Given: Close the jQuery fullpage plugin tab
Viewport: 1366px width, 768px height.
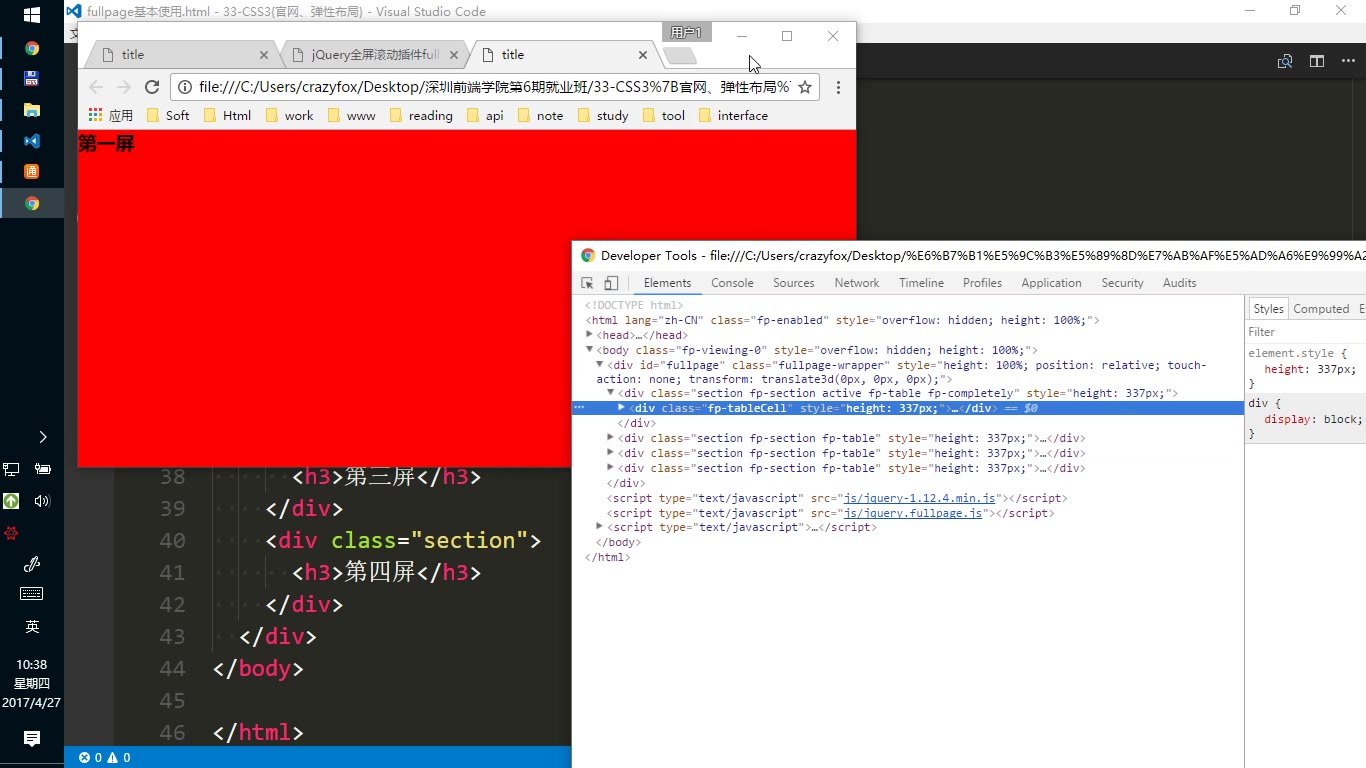Looking at the screenshot, I should tap(454, 55).
